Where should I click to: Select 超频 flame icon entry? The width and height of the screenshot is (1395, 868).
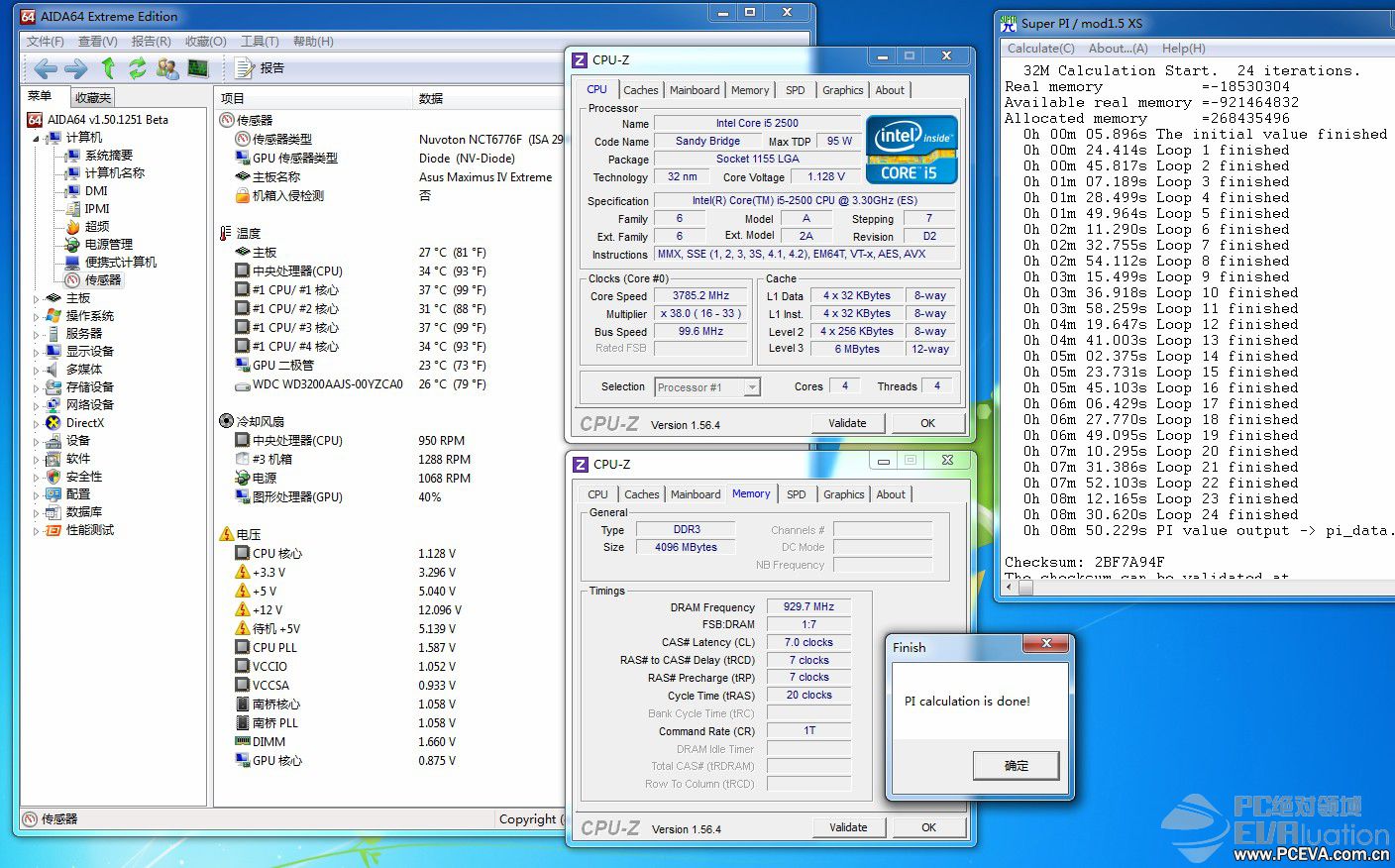click(73, 227)
